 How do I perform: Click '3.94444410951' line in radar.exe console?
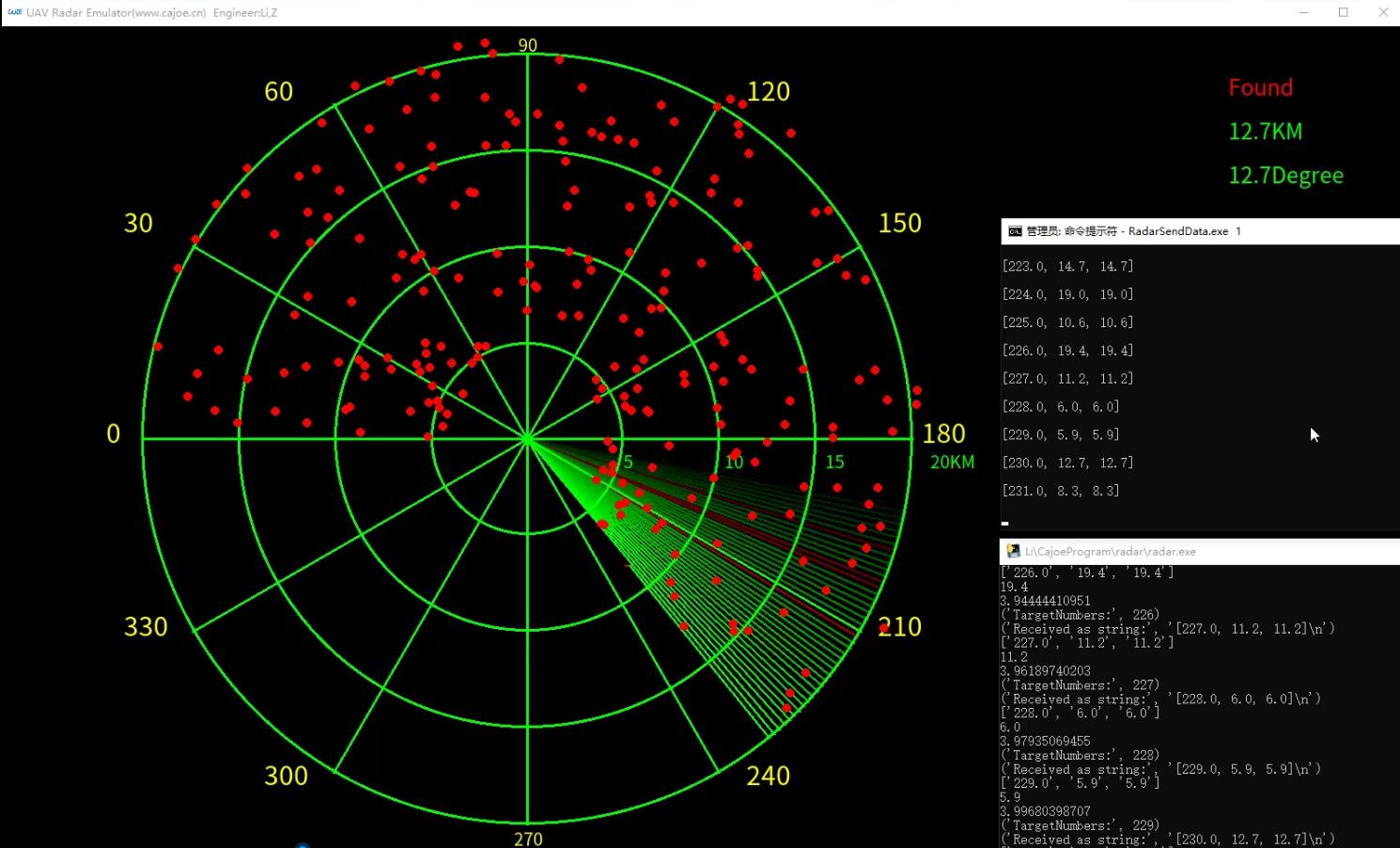pos(1046,601)
